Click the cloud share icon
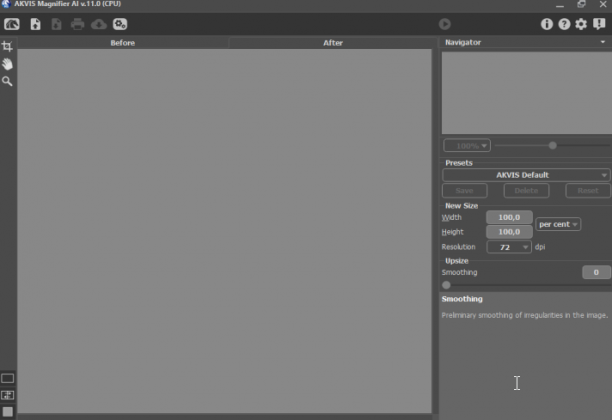Viewport: 612px width, 420px height. 99,24
